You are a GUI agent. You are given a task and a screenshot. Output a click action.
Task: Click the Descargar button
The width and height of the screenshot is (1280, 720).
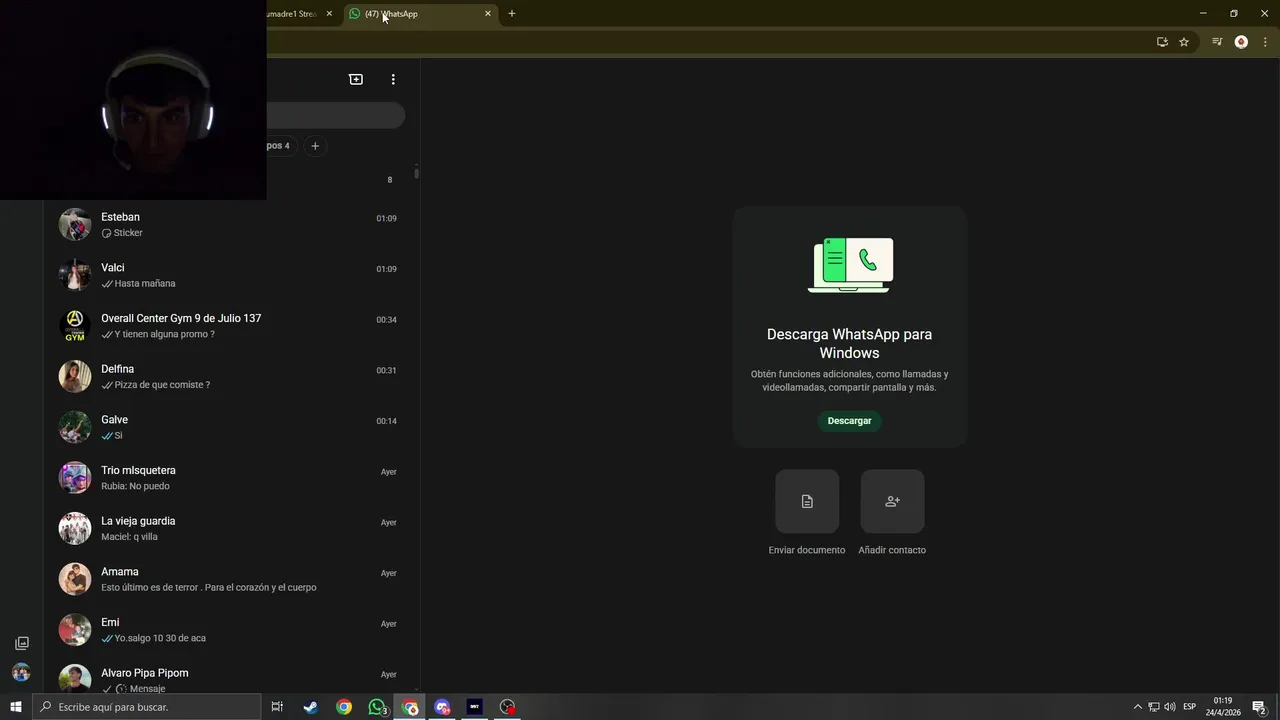[849, 421]
